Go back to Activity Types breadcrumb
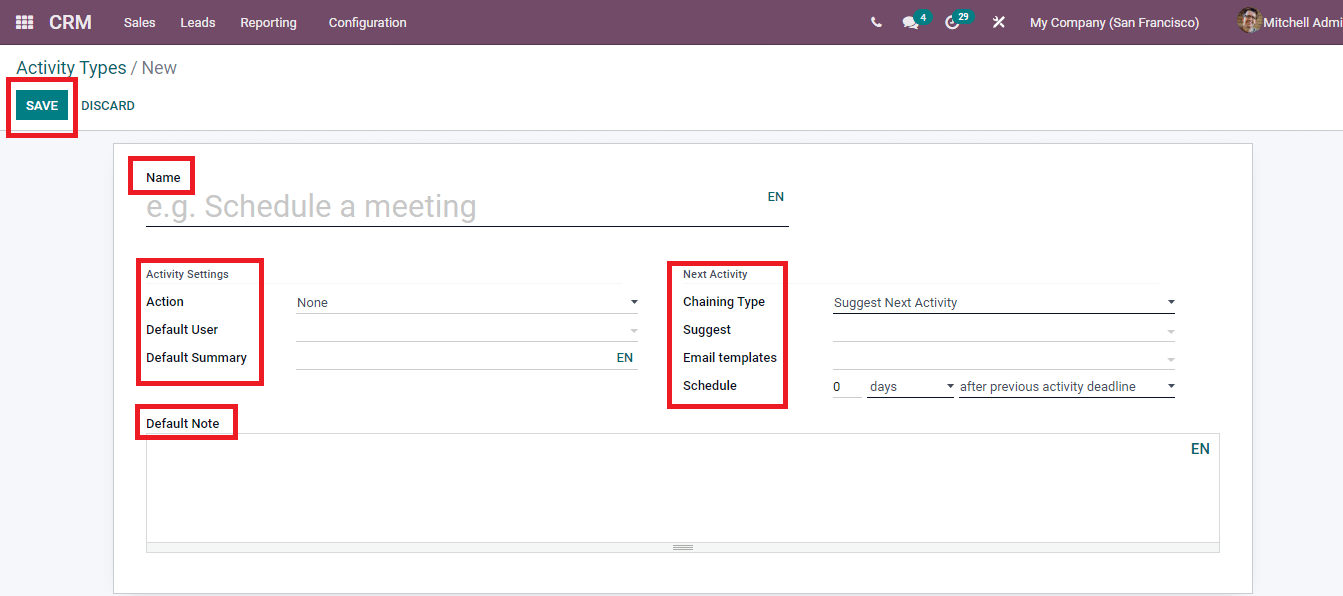This screenshot has width=1343, height=596. (x=71, y=68)
